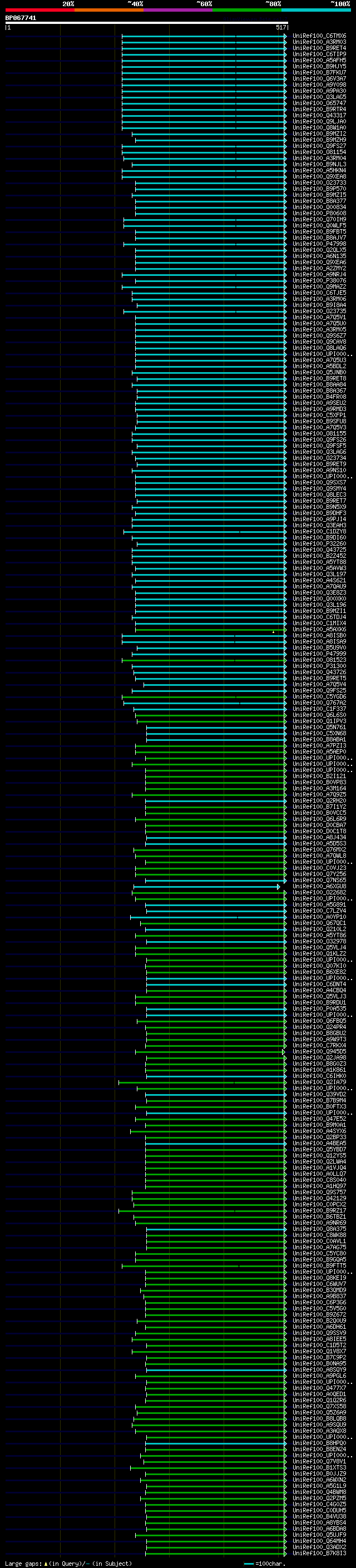Viewport: 356px width, 1568px height.
Task: Select the UniRef100_O22682 label
Action: 319,892
